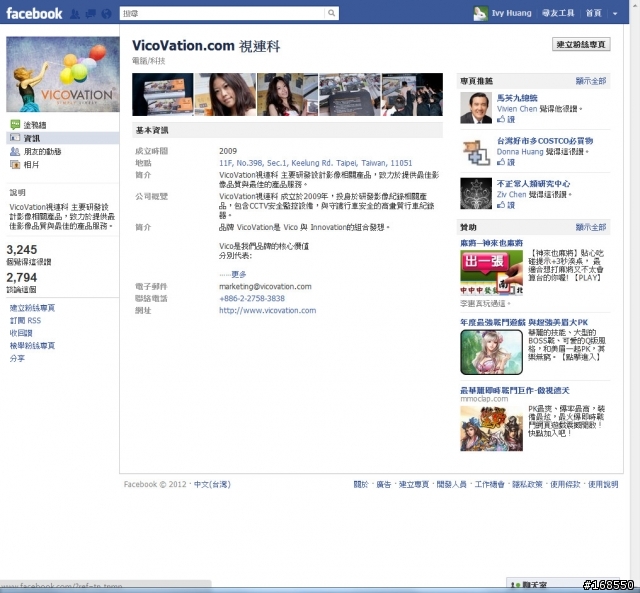Click friend activity people icon in sidebar
640x593 pixels.
(15, 151)
